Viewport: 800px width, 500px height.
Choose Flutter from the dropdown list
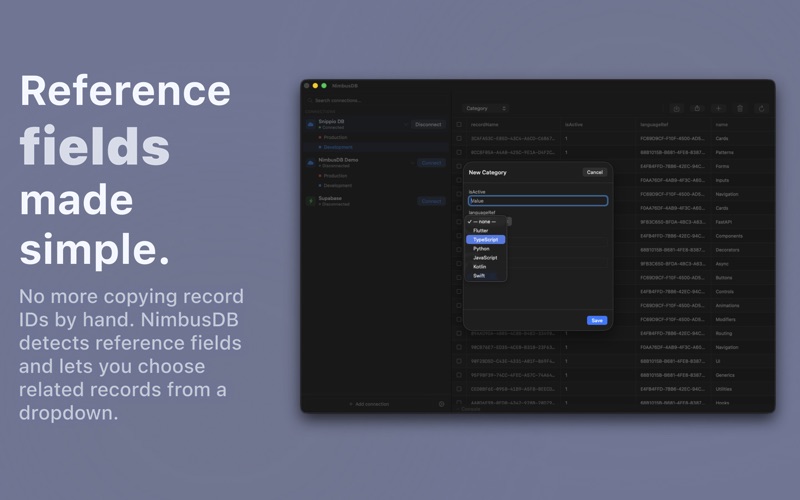(486, 231)
